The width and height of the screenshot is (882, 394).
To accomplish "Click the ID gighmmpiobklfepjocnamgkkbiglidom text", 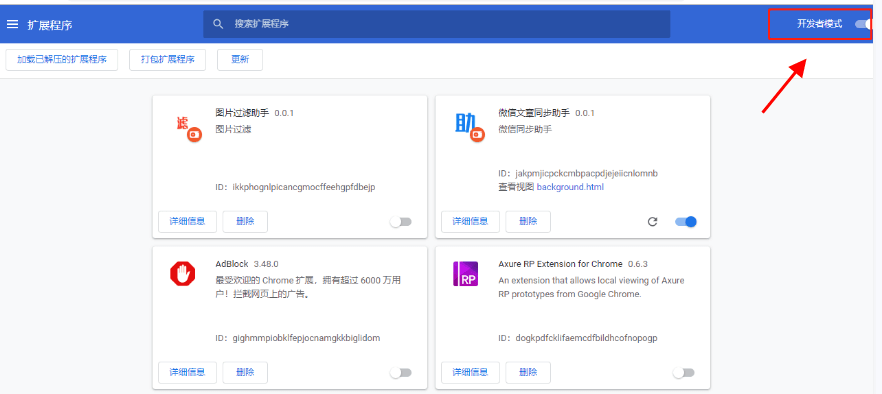I will pyautogui.click(x=298, y=338).
